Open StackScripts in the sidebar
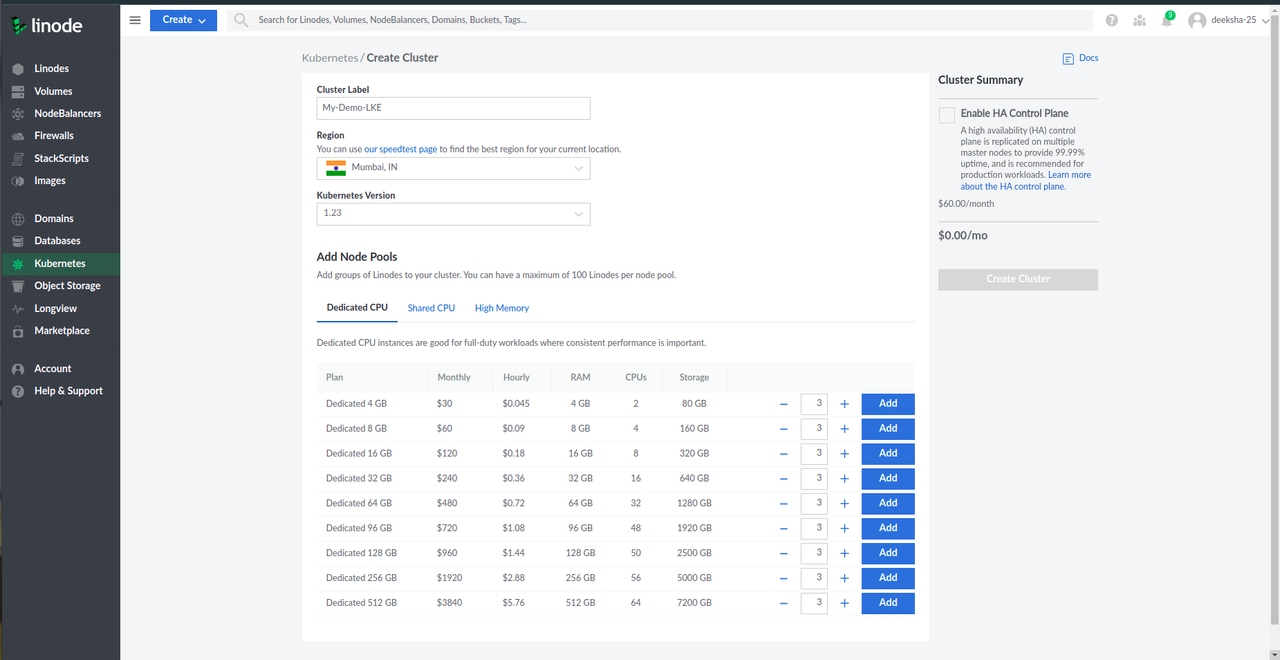Screen dimensions: 1280x660 pyautogui.click(x=60, y=159)
